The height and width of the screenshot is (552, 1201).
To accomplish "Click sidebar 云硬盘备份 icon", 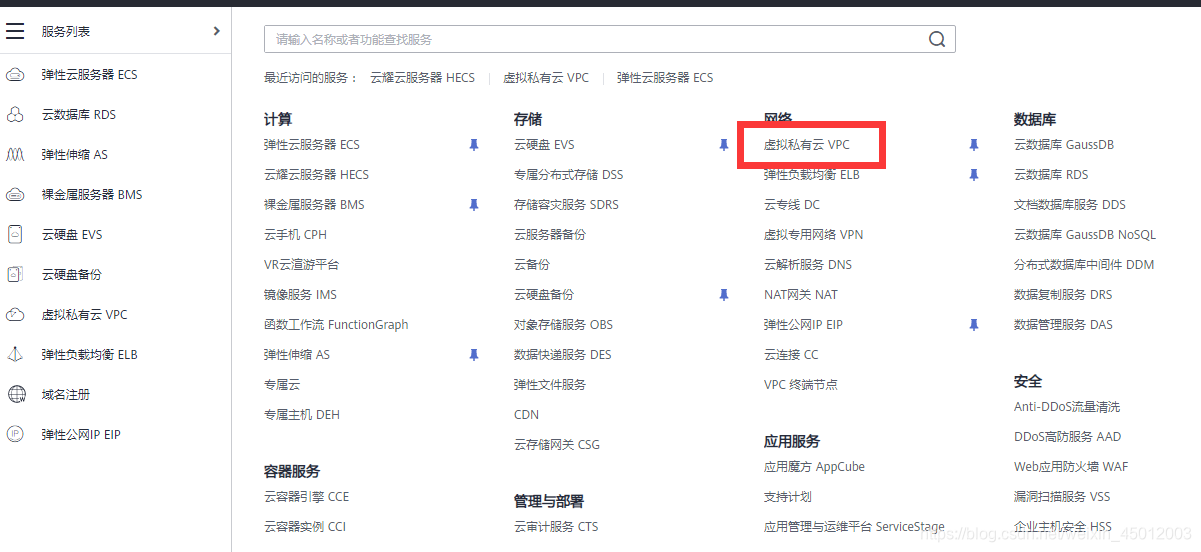I will (x=15, y=275).
